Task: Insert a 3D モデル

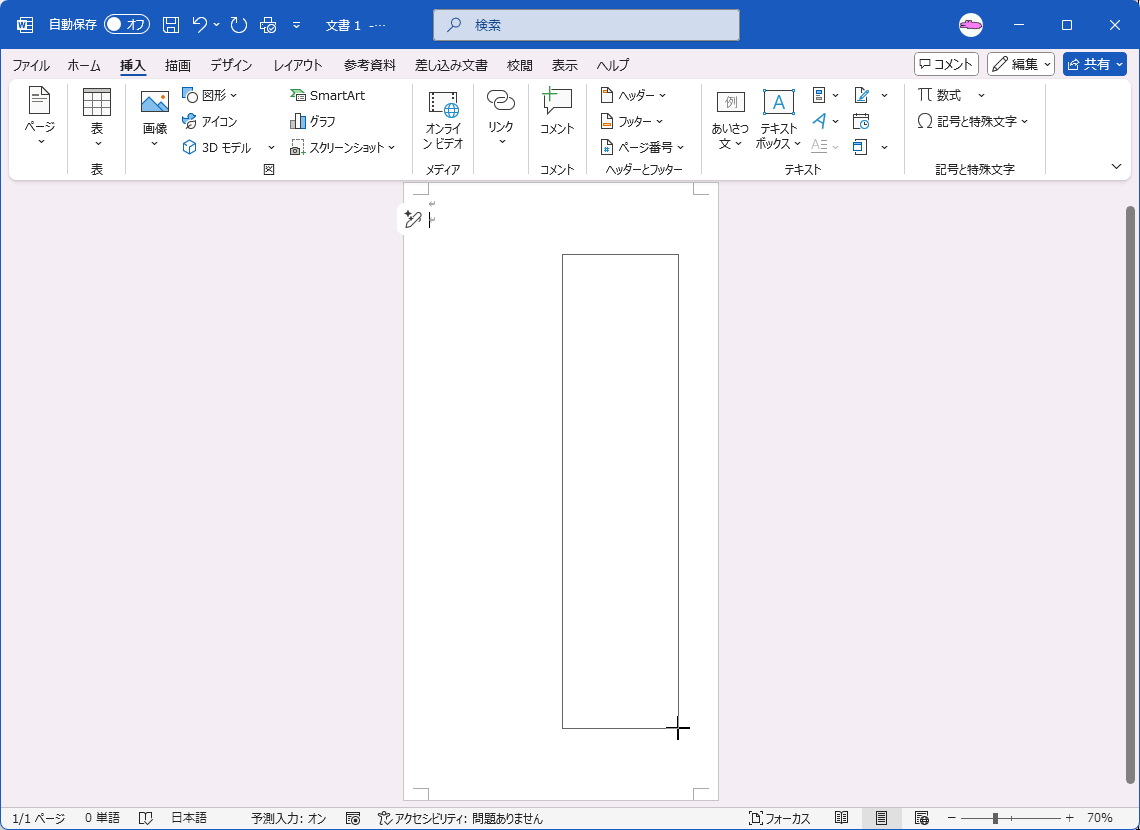Action: coord(218,148)
